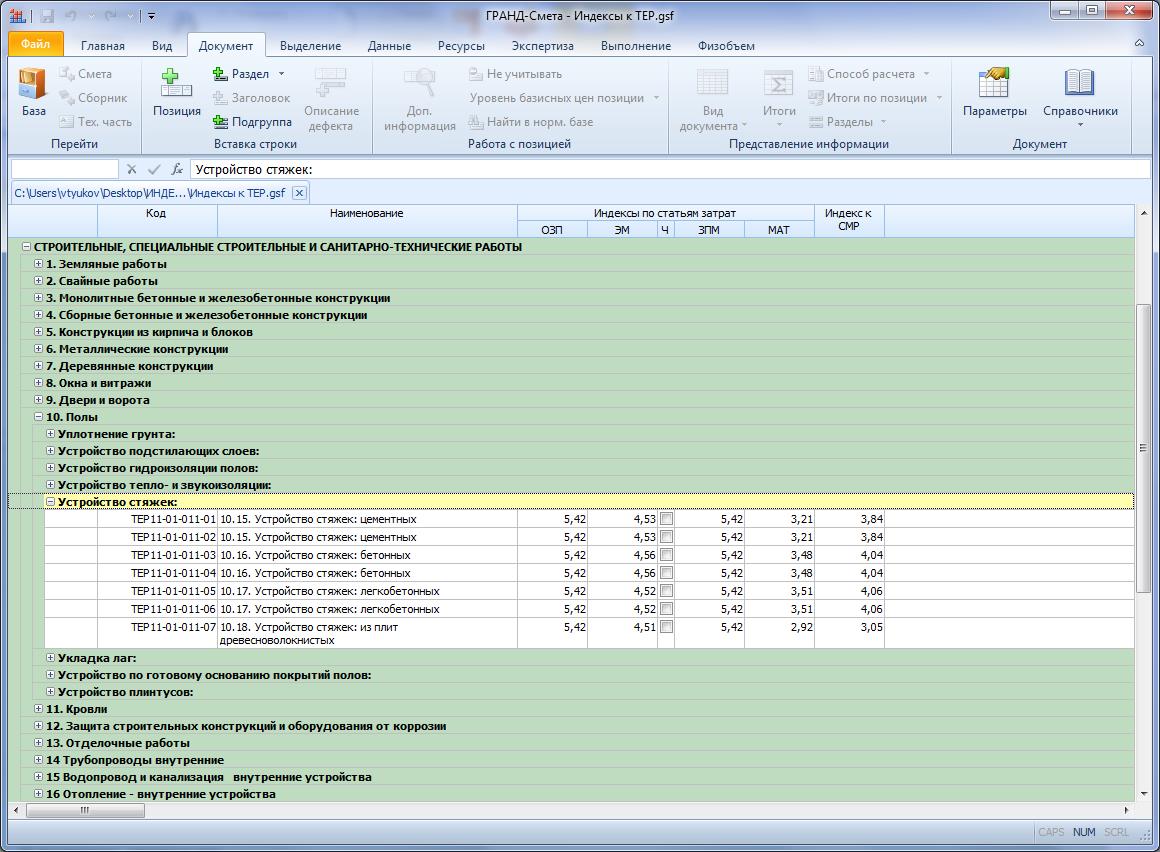
Task: Click the МАТ column header
Action: (x=778, y=230)
